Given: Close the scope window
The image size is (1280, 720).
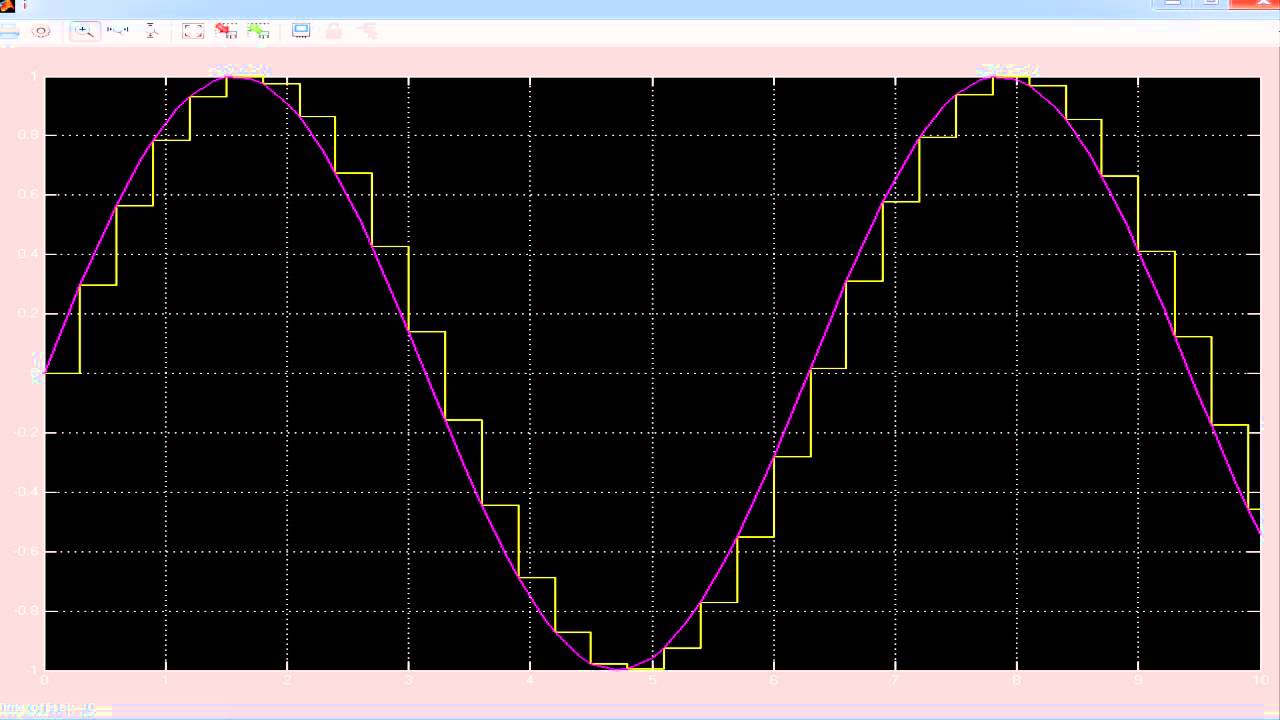Looking at the screenshot, I should pyautogui.click(x=1256, y=3).
